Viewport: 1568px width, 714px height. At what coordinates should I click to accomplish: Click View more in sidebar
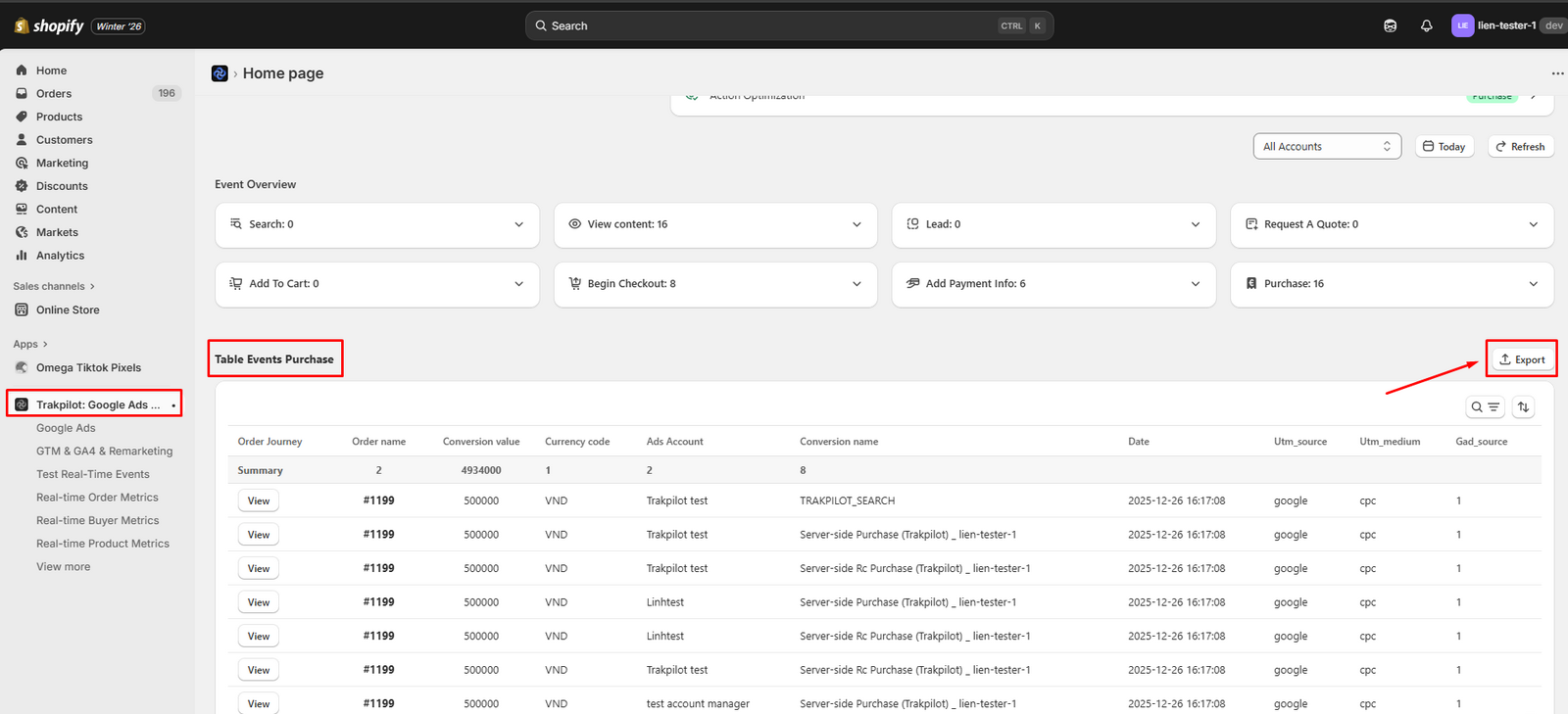(63, 567)
